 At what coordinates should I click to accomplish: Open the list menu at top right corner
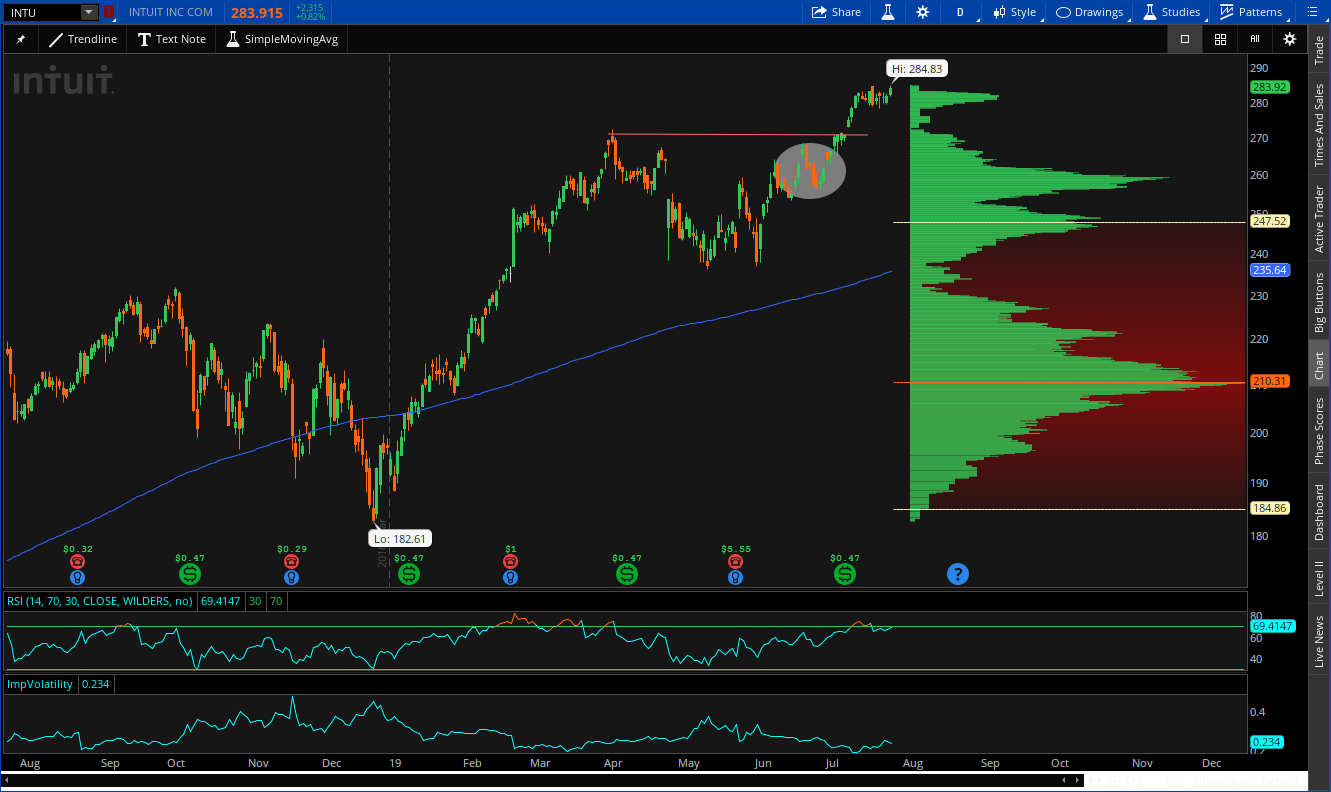tap(1312, 12)
